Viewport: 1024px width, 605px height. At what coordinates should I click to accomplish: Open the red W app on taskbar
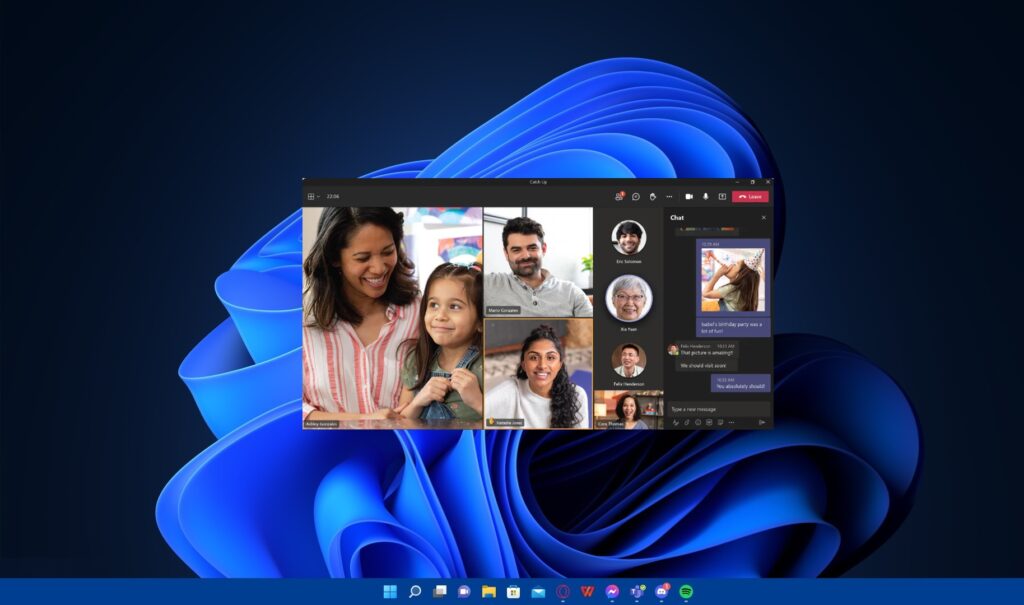click(x=587, y=591)
